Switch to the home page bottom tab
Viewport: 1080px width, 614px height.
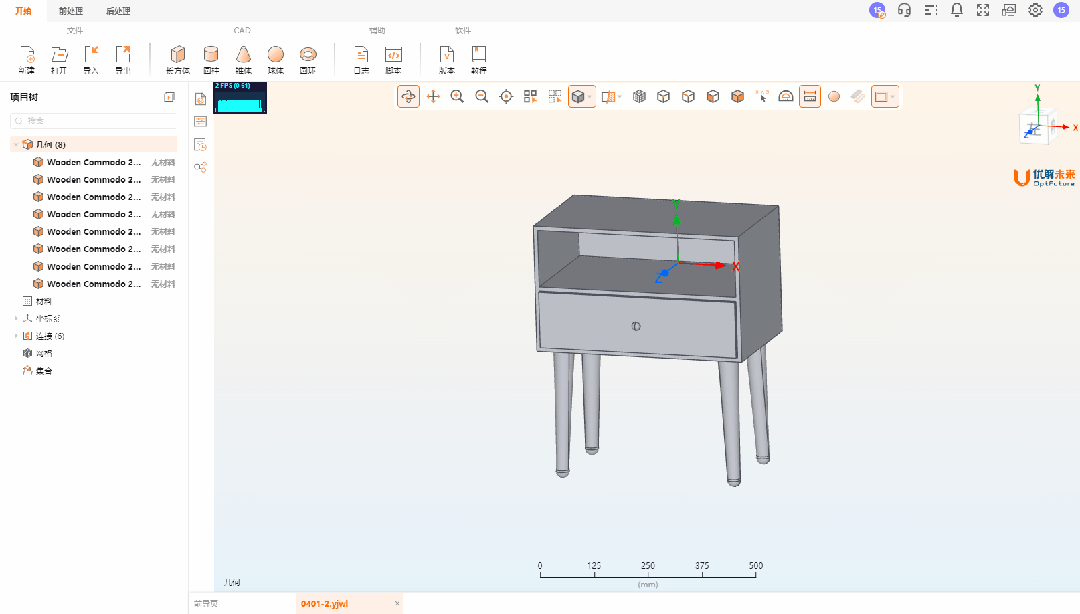(206, 604)
